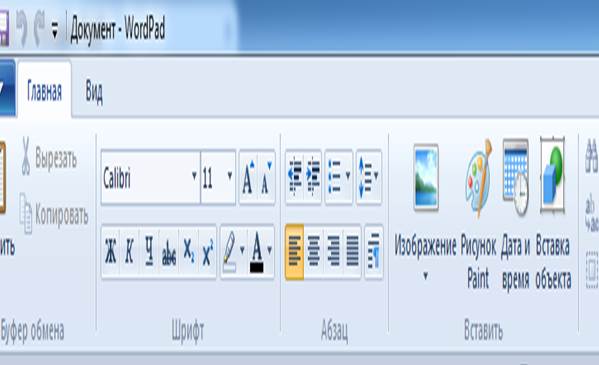Expand the font family dropdown arrow
Viewport: 599px width, 365px height.
[194, 177]
